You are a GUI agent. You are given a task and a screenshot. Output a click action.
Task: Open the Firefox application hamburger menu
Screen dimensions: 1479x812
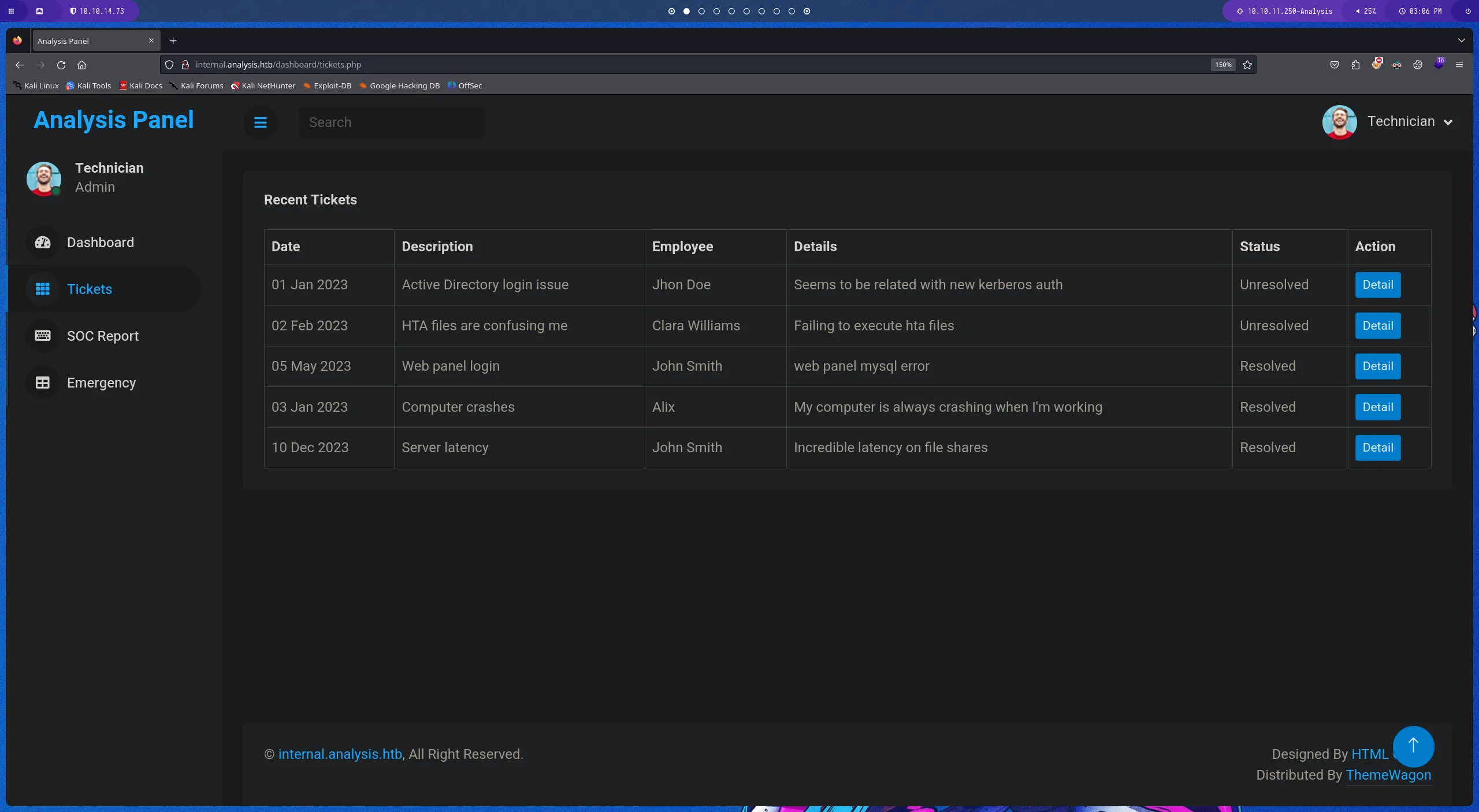click(x=1459, y=65)
